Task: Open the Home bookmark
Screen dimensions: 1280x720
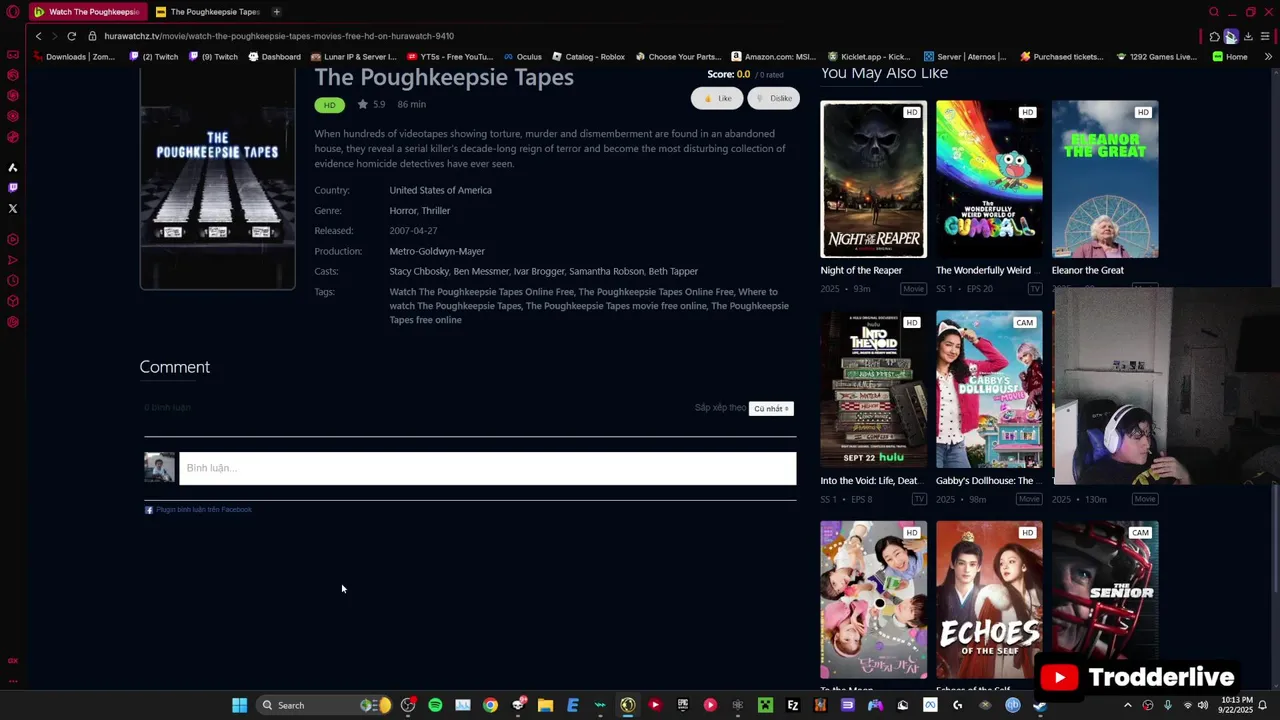Action: (1230, 57)
